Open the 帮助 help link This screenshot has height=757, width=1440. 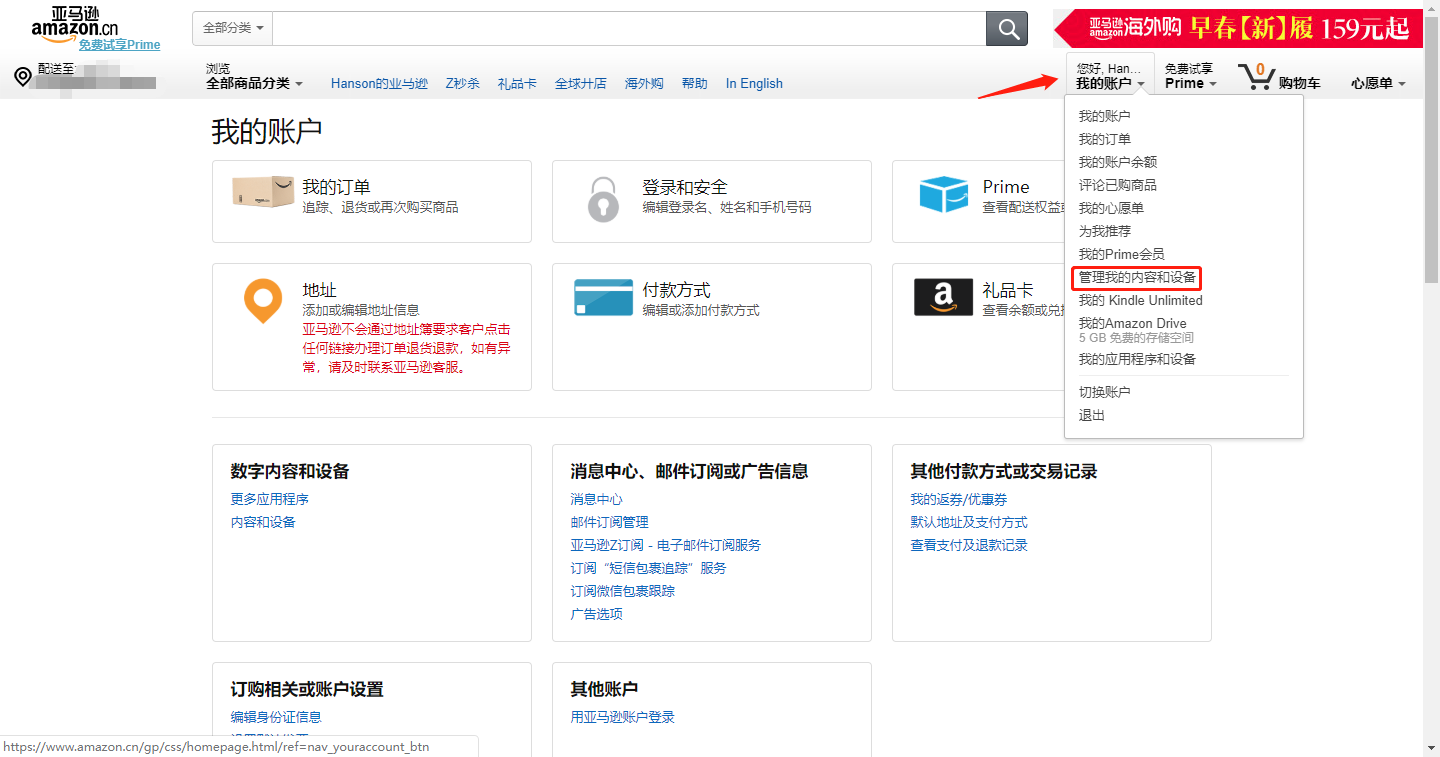[x=694, y=84]
